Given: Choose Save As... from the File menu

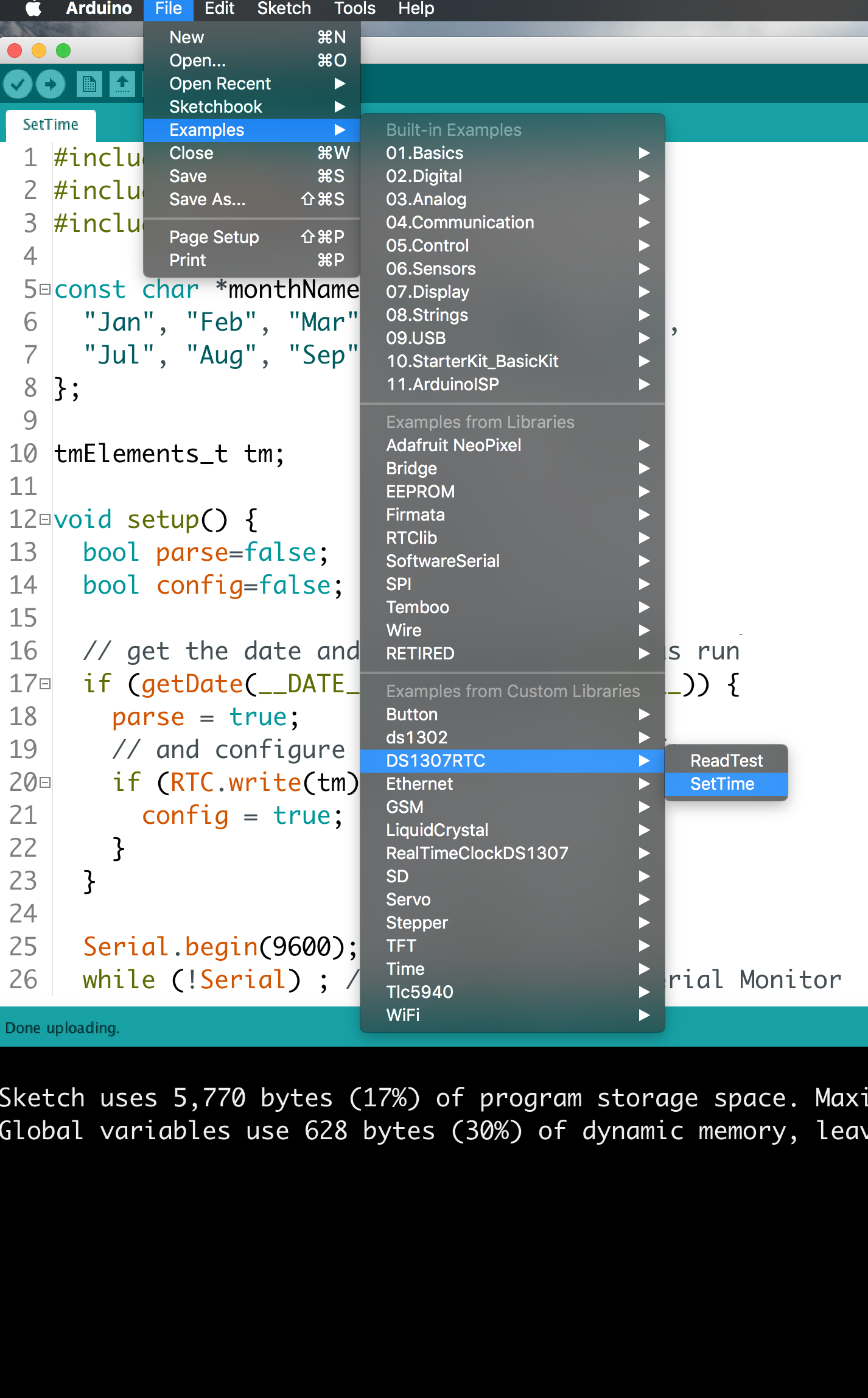Looking at the screenshot, I should click(x=252, y=199).
